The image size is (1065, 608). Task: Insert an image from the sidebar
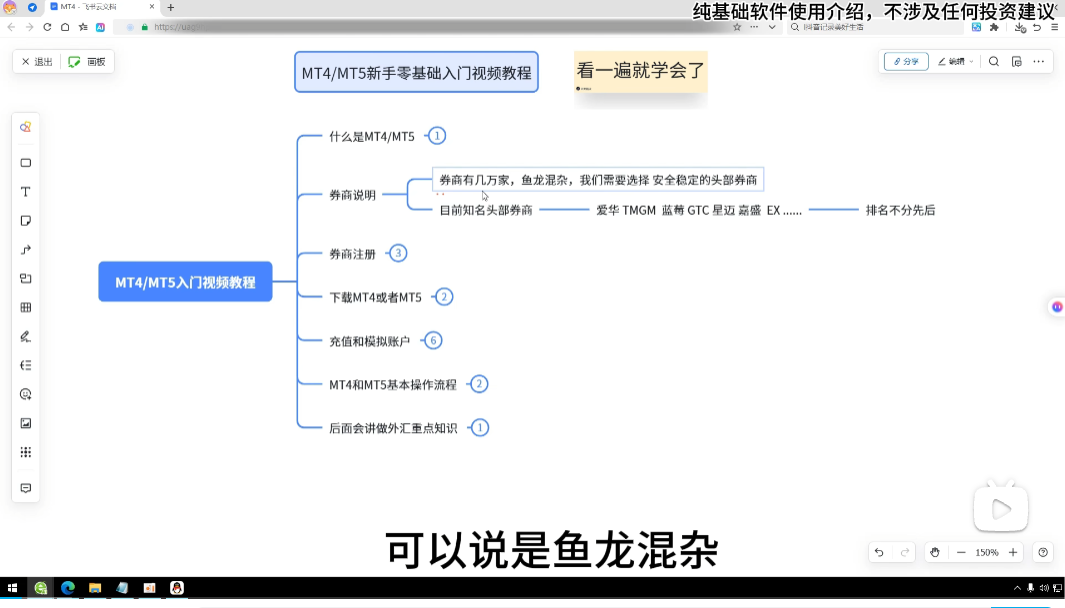pos(26,423)
